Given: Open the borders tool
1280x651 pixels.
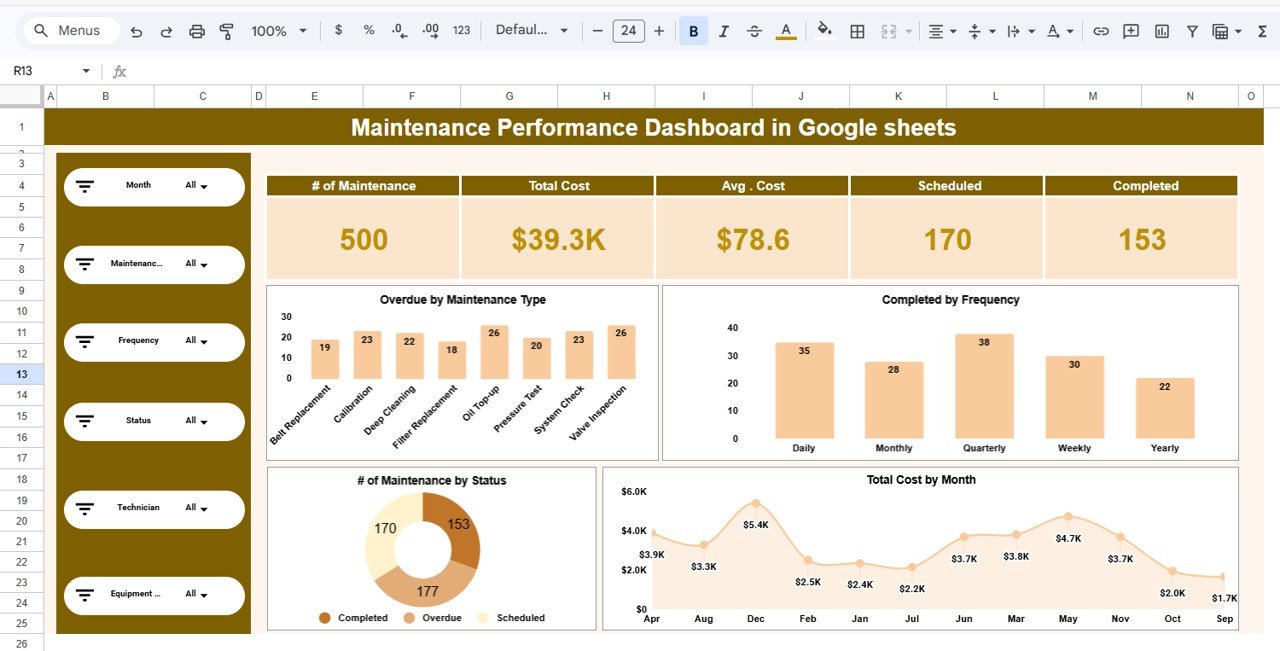Looking at the screenshot, I should coord(857,31).
